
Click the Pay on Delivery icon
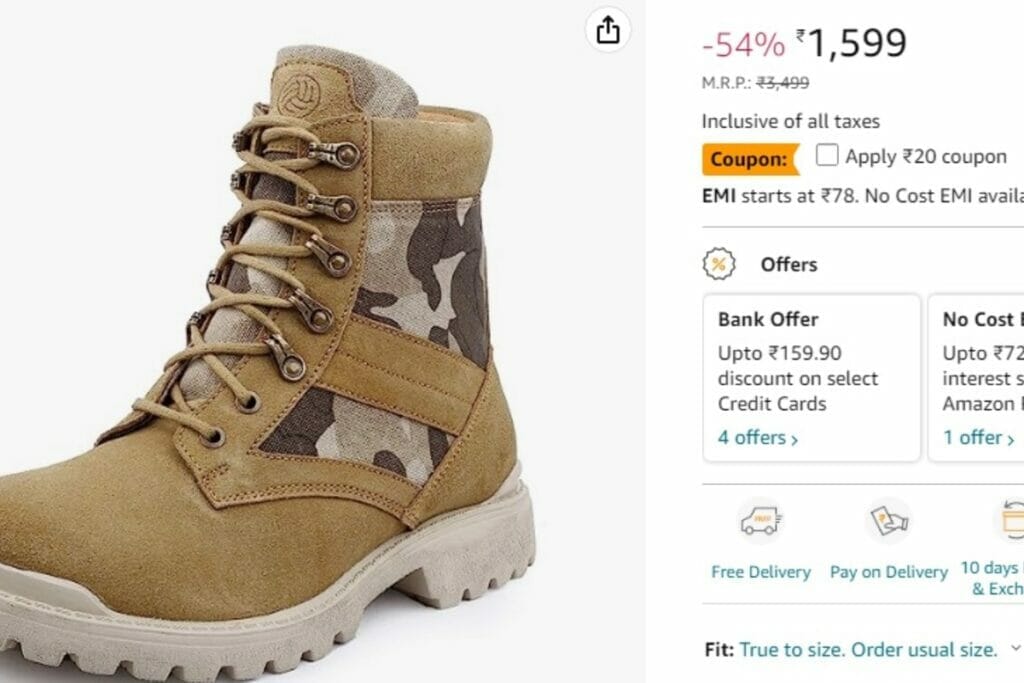[x=888, y=521]
